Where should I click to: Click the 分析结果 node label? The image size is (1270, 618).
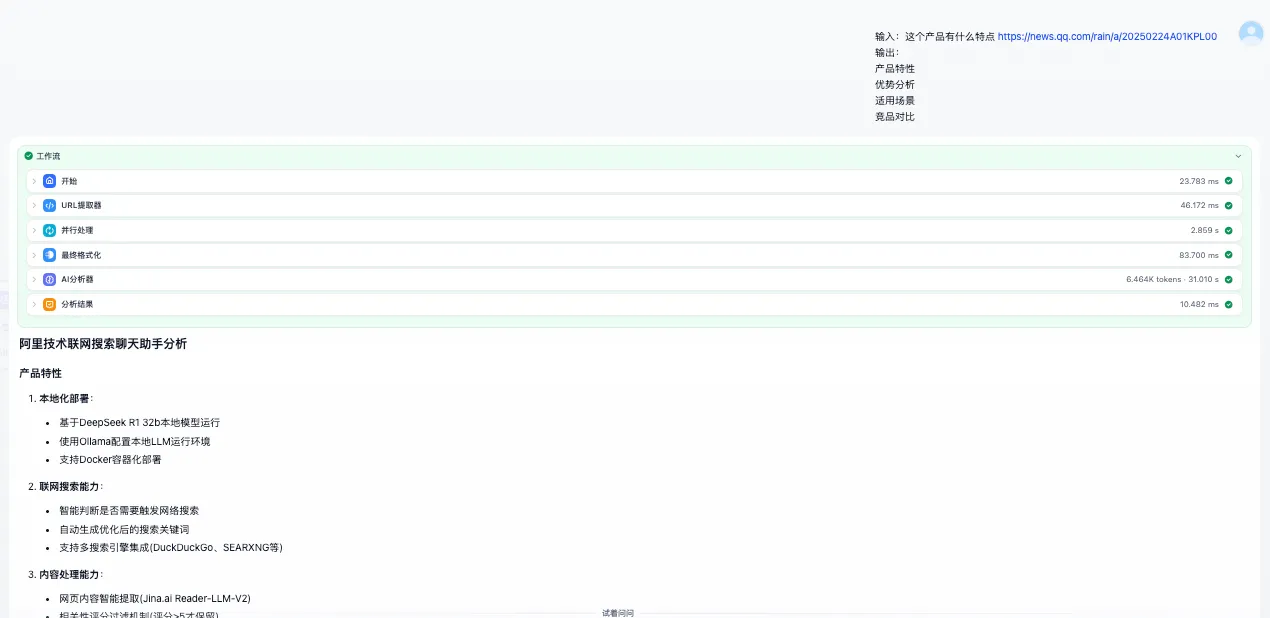[x=77, y=304]
